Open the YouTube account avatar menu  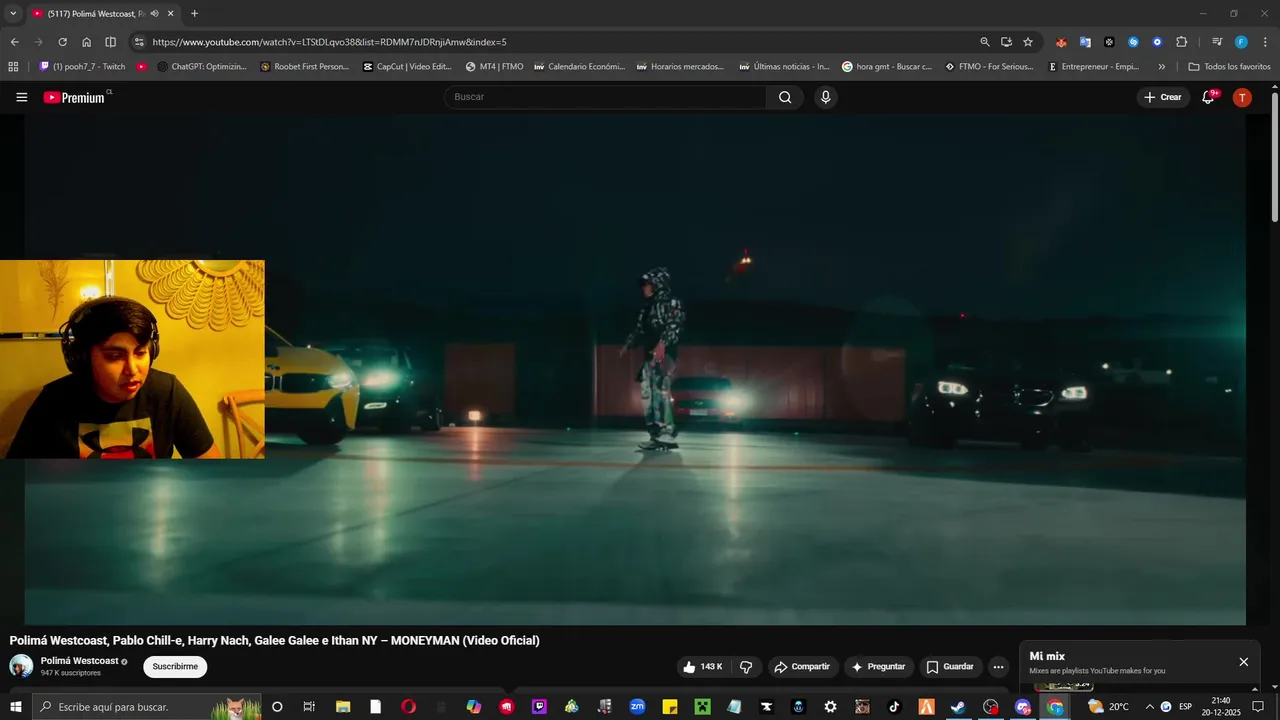tap(1242, 97)
